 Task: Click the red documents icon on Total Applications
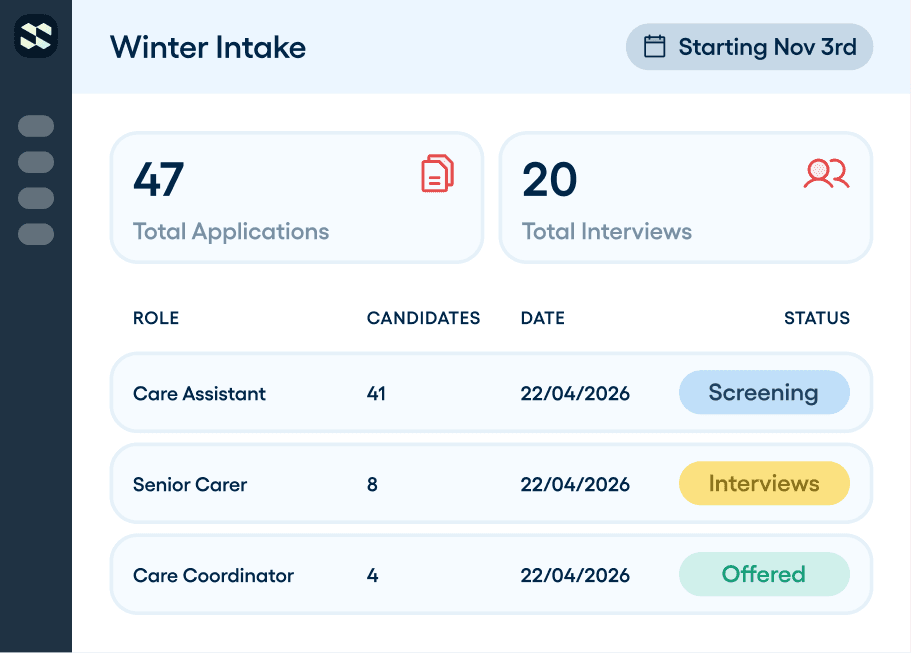pos(437,173)
